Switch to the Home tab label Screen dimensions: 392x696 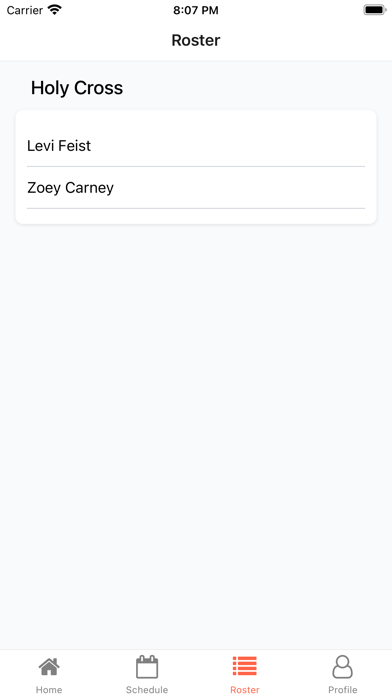[49, 690]
